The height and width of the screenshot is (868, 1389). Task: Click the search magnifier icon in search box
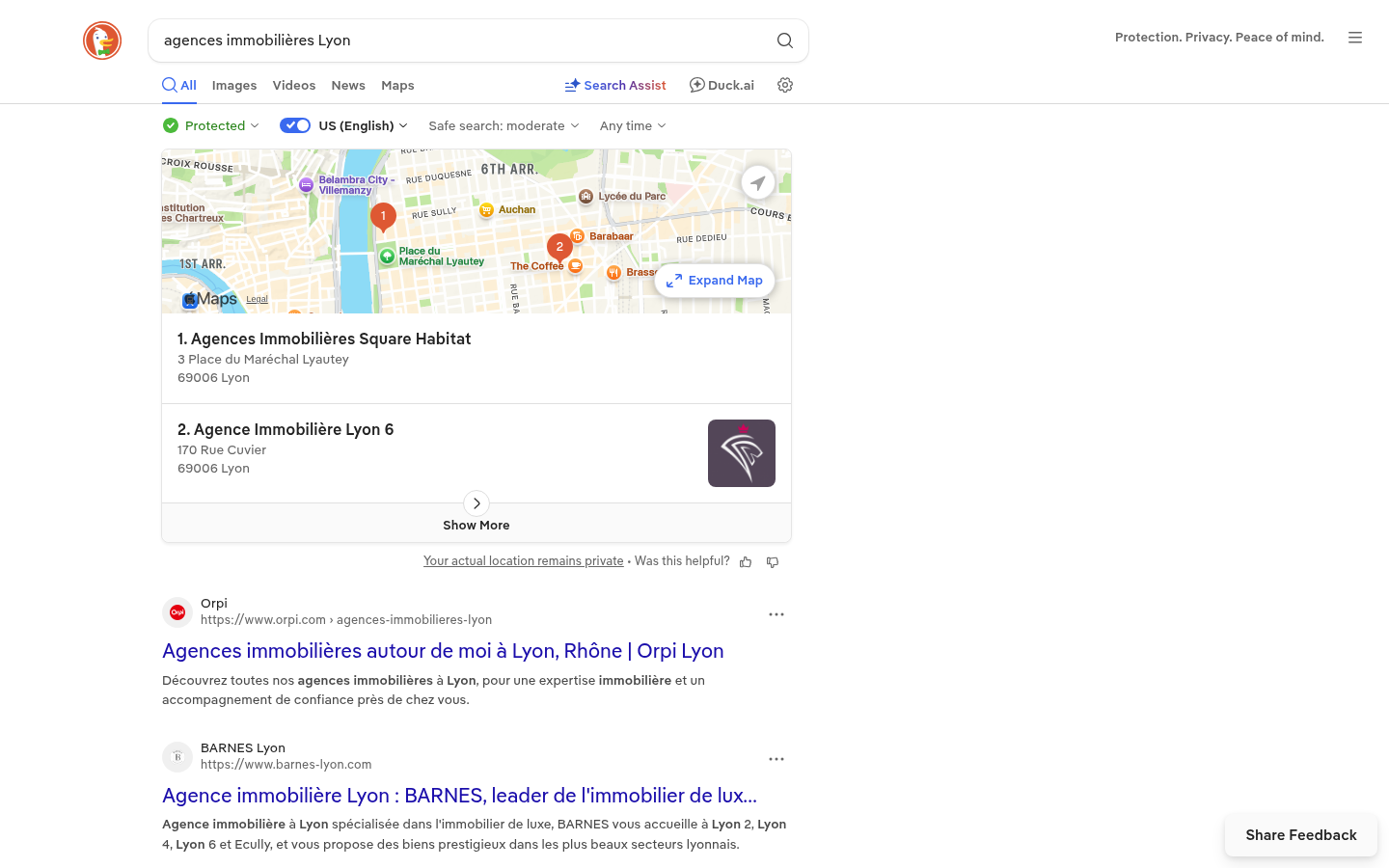(x=785, y=41)
